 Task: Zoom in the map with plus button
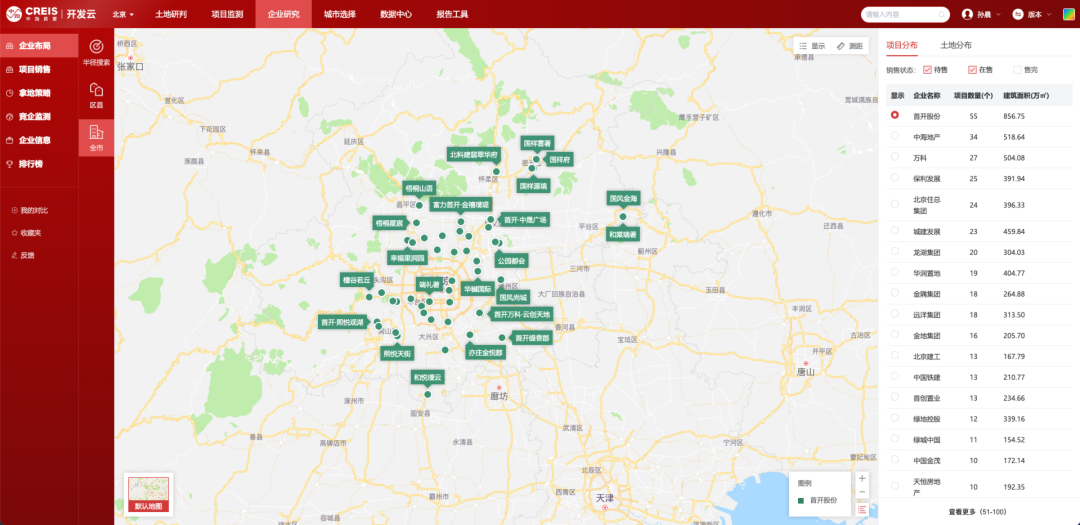point(862,478)
